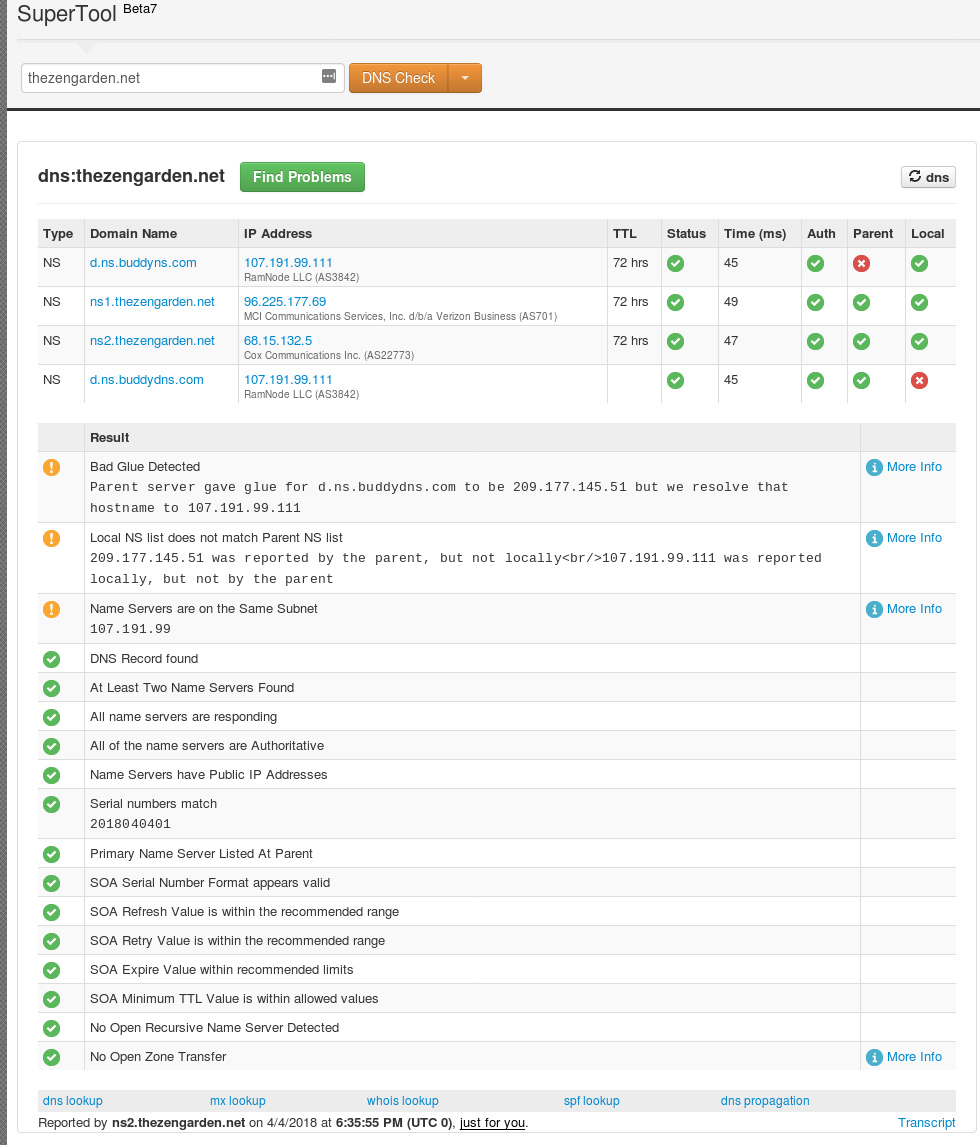This screenshot has height=1145, width=980.
Task: Click the green check beside No Open Recursive Name Server
Action: [x=51, y=1029]
